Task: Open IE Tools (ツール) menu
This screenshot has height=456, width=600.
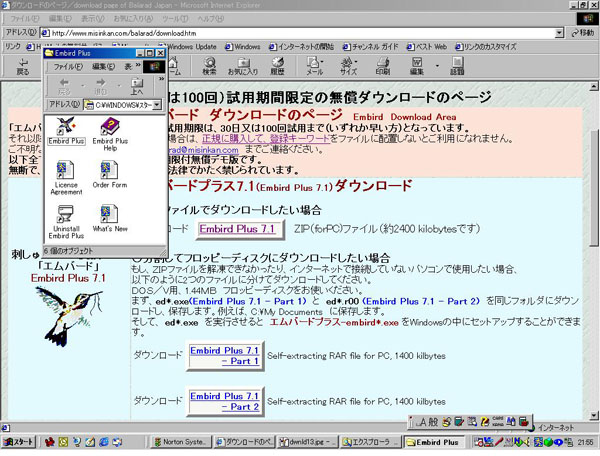Action: 175,18
